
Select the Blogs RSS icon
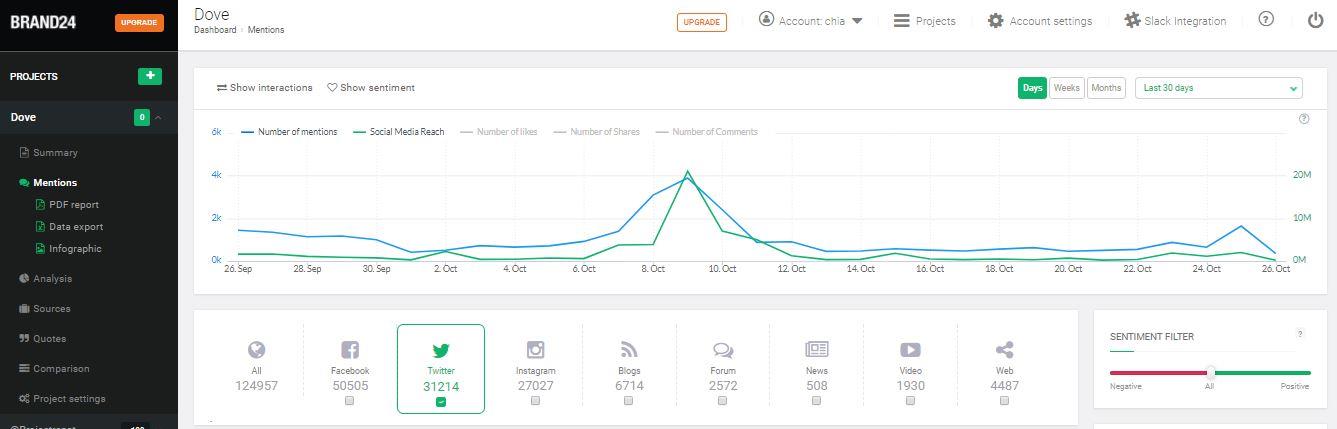tap(629, 349)
